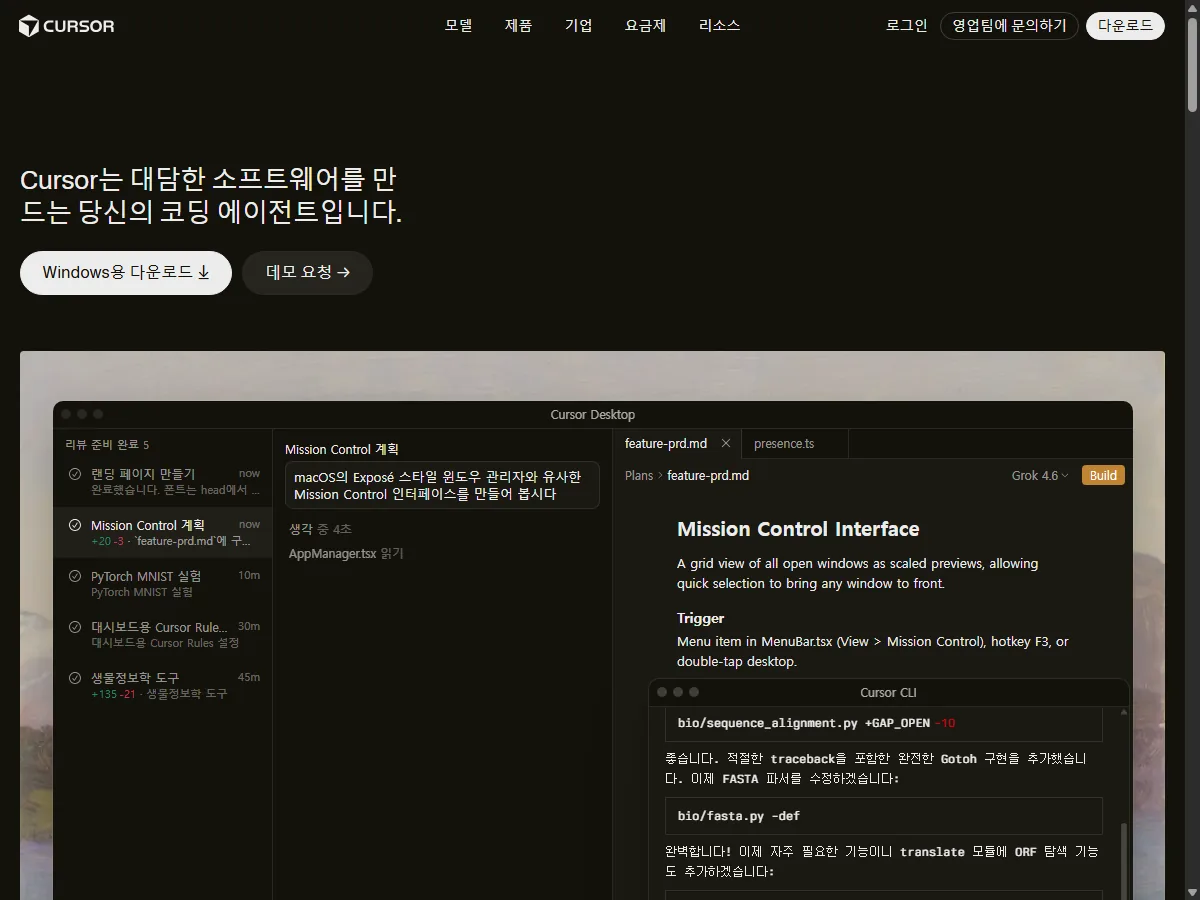Go to the 요금제 page

(645, 26)
